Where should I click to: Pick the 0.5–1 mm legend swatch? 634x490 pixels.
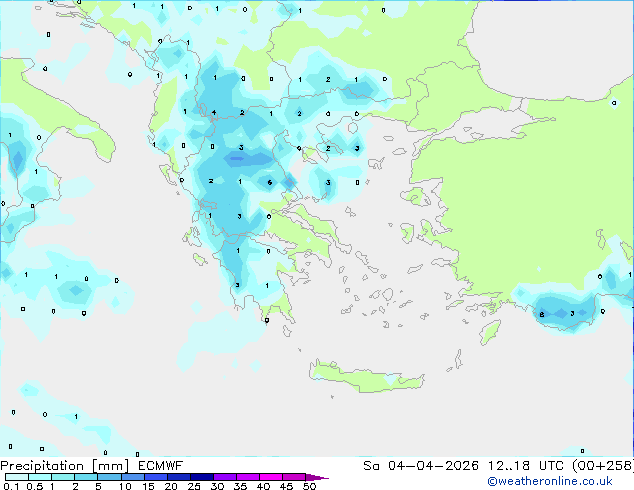pos(40,477)
